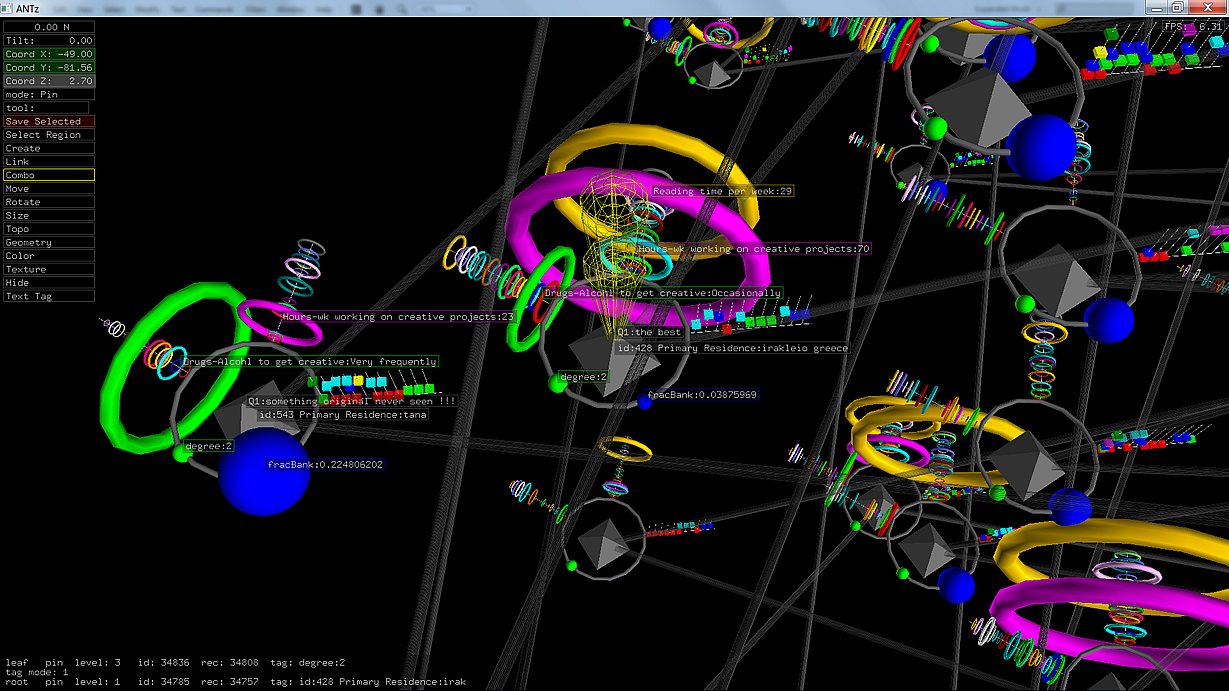Open the Color tool entry
The height and width of the screenshot is (691, 1229).
(x=49, y=256)
